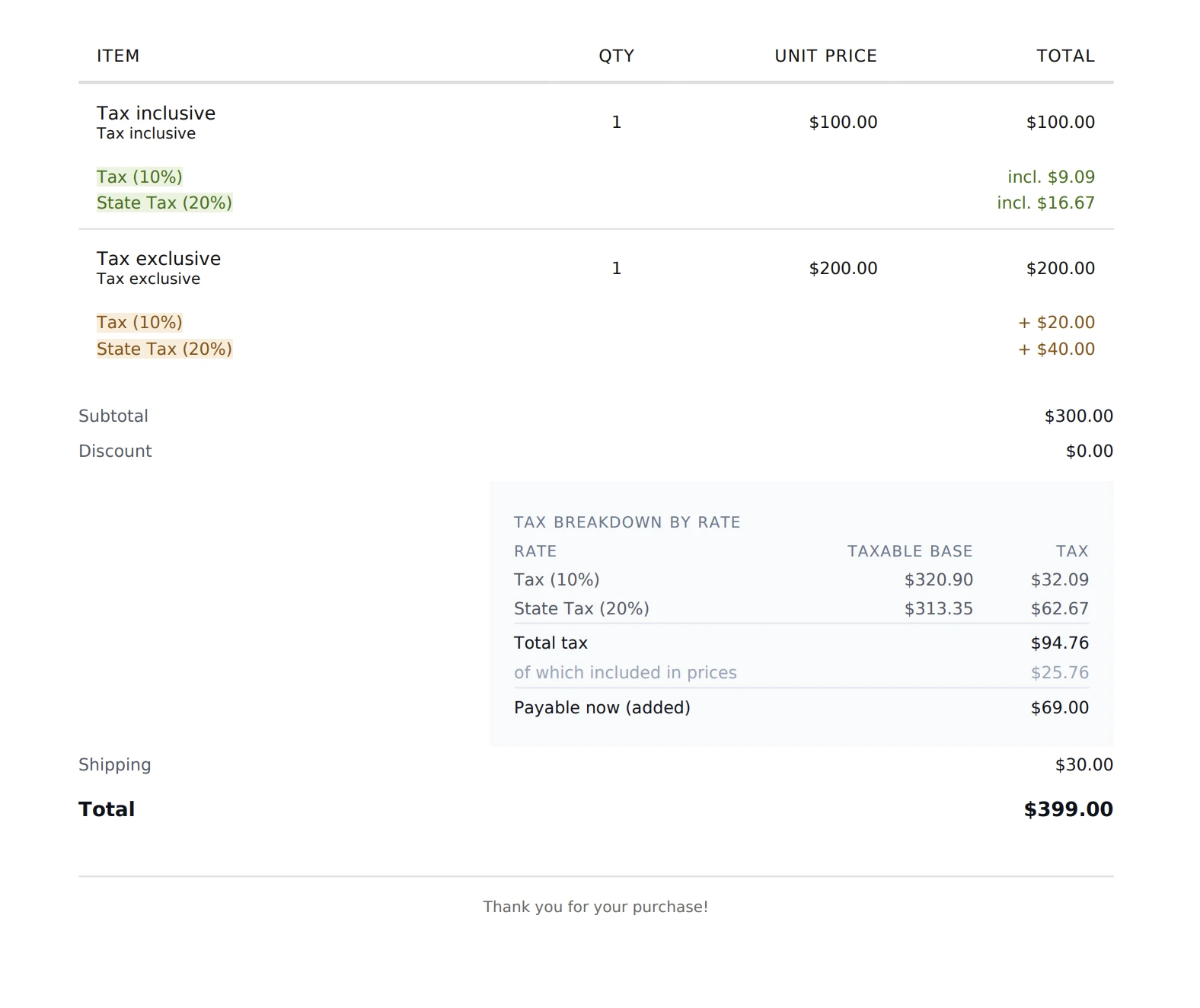This screenshot has height=1008, width=1200.
Task: Click the green Tax (10%) label
Action: tap(139, 177)
